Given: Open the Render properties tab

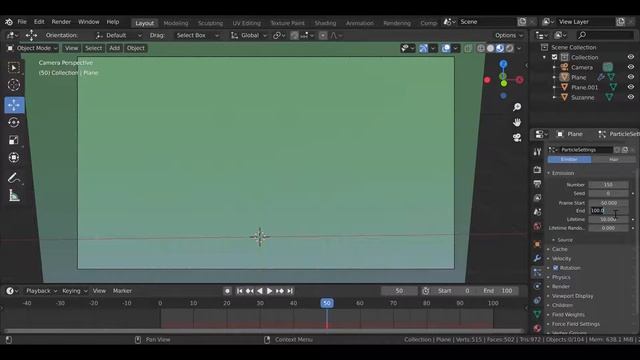Looking at the screenshot, I should 537,169.
